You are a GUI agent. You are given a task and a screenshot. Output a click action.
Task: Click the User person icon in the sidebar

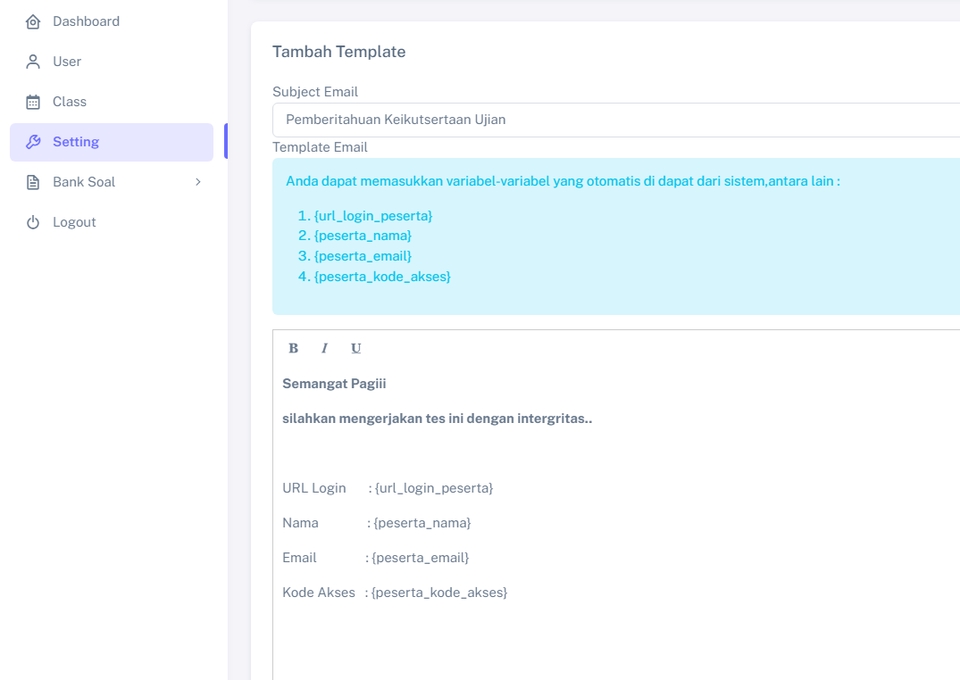(31, 61)
